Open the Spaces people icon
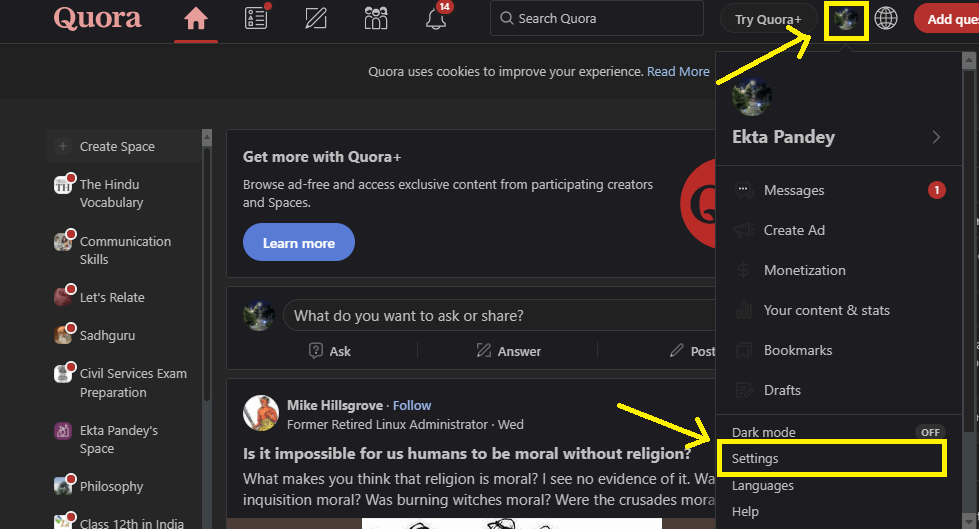Image resolution: width=979 pixels, height=529 pixels. 376,19
